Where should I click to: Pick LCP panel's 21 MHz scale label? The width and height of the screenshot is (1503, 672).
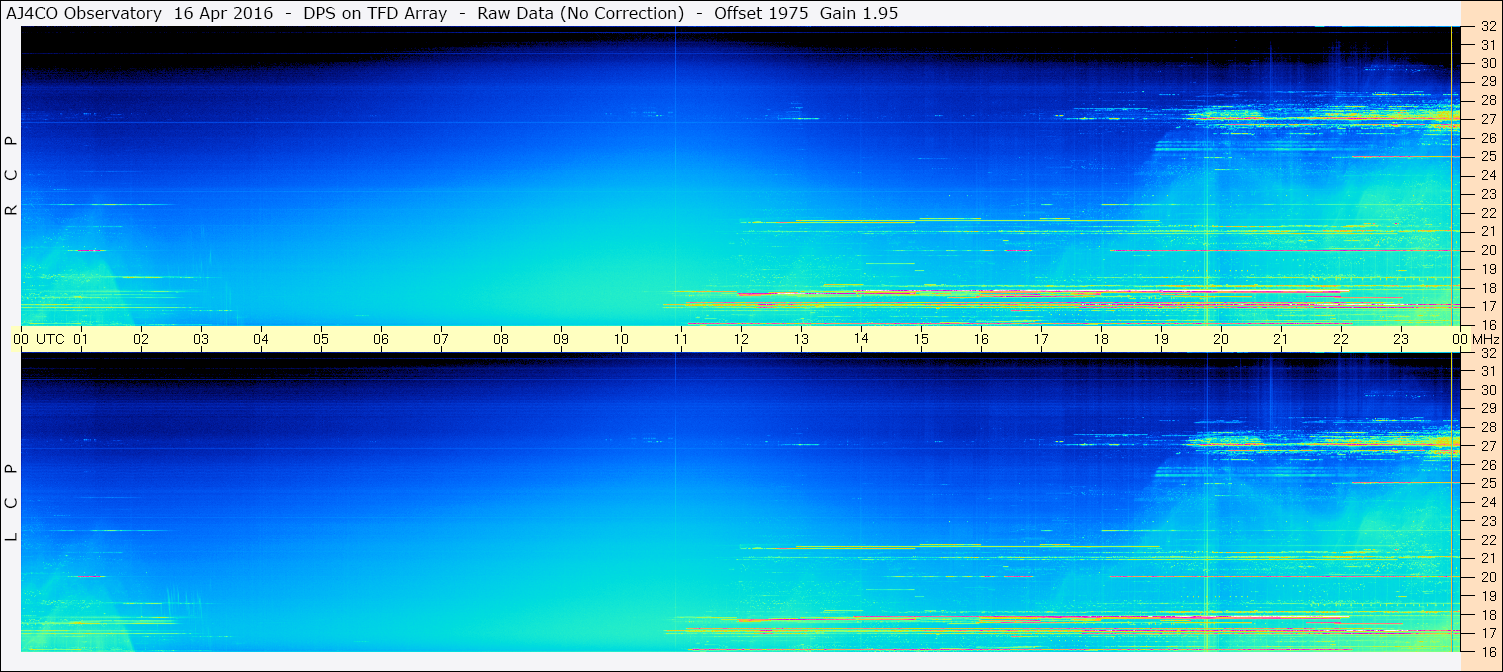[x=1488, y=558]
